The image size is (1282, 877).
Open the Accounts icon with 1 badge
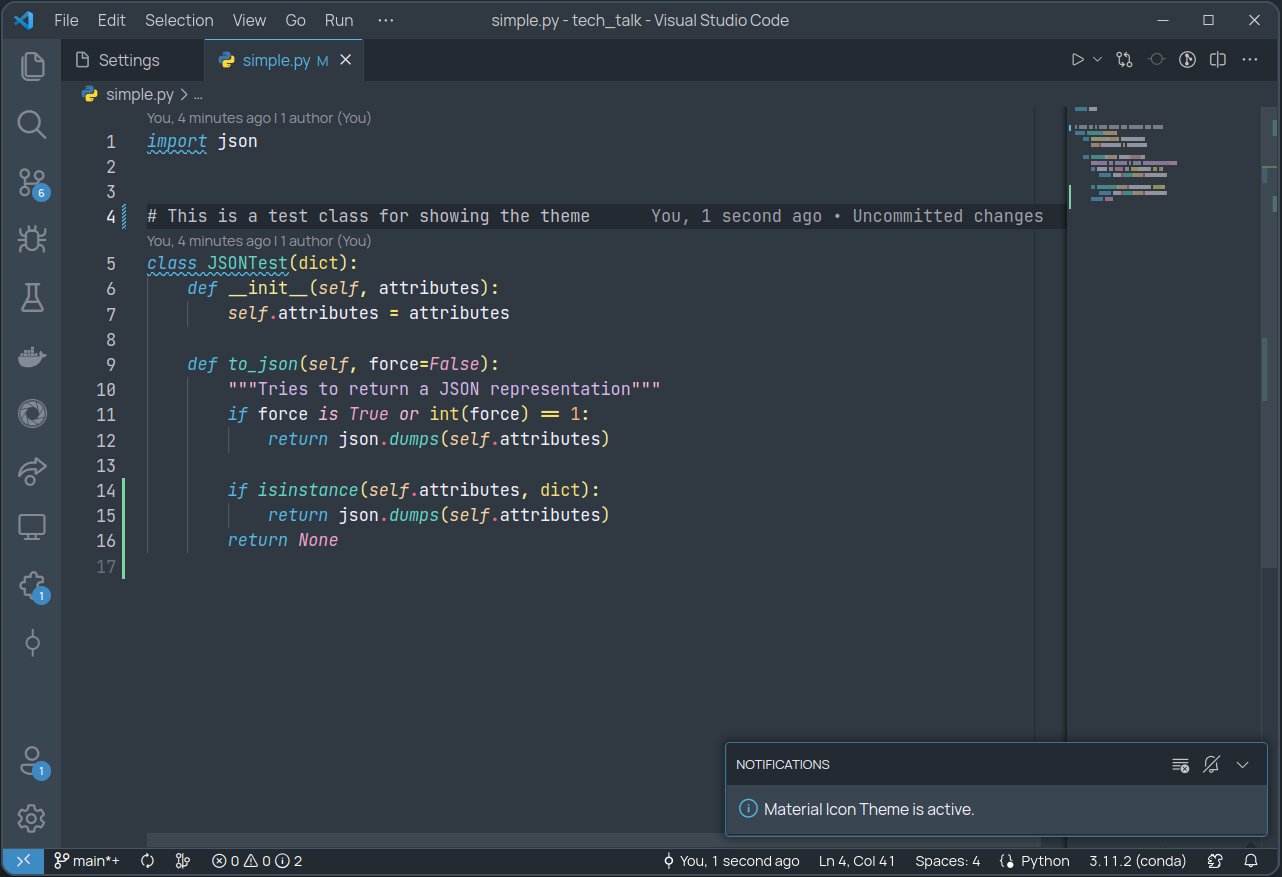32,762
